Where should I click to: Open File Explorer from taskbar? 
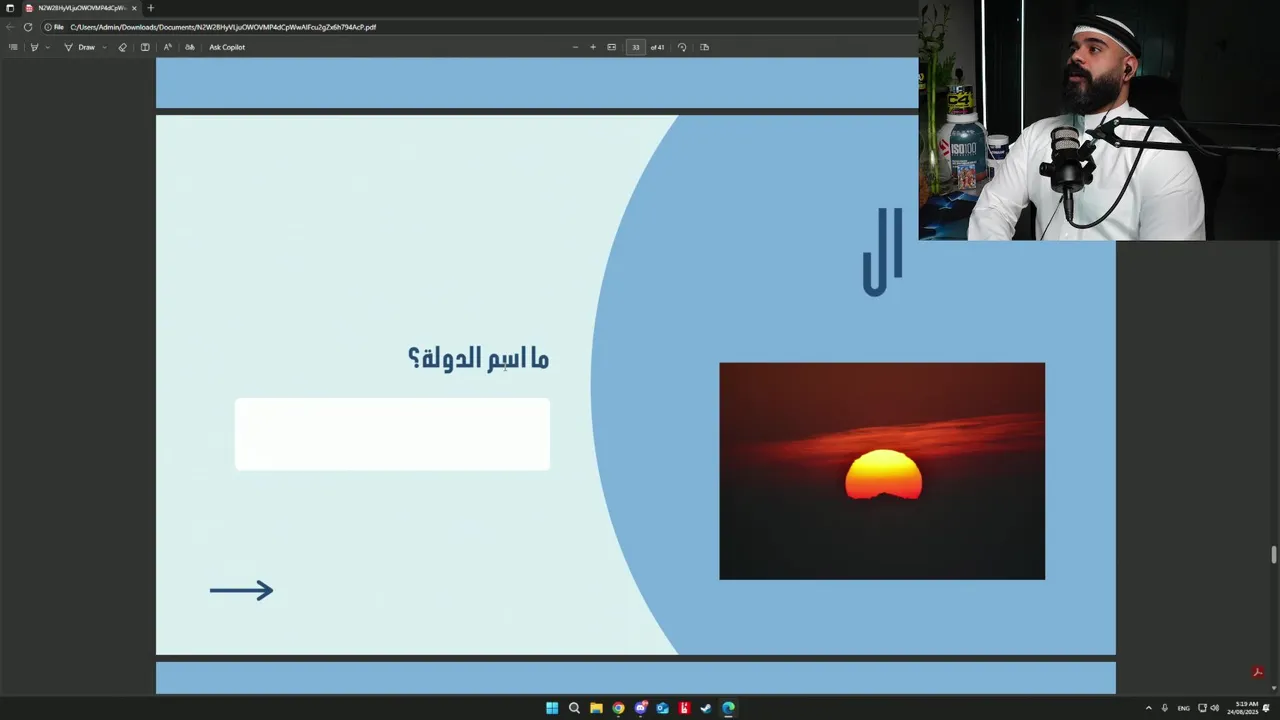click(x=596, y=708)
